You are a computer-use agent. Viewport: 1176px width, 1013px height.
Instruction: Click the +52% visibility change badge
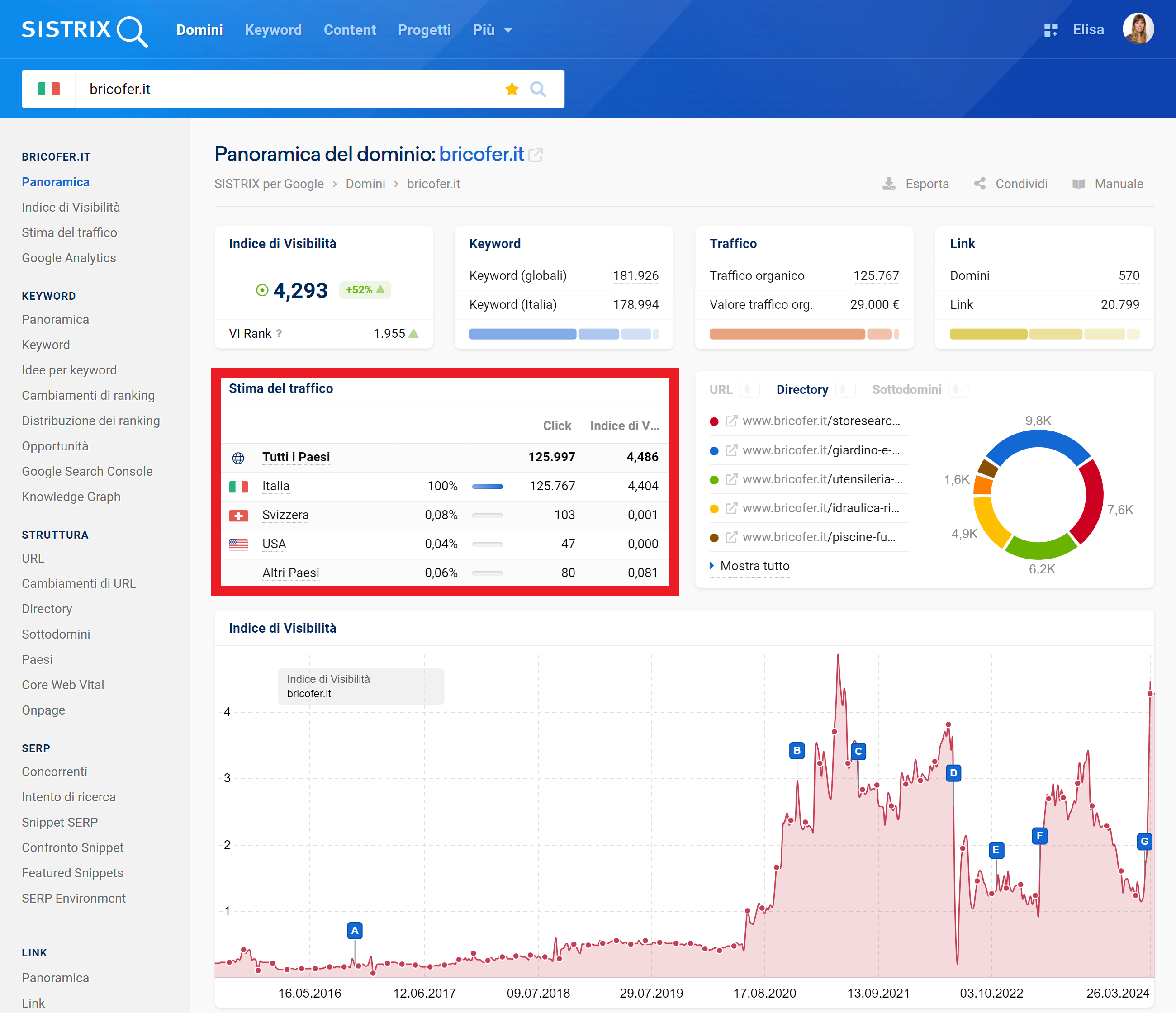365,290
